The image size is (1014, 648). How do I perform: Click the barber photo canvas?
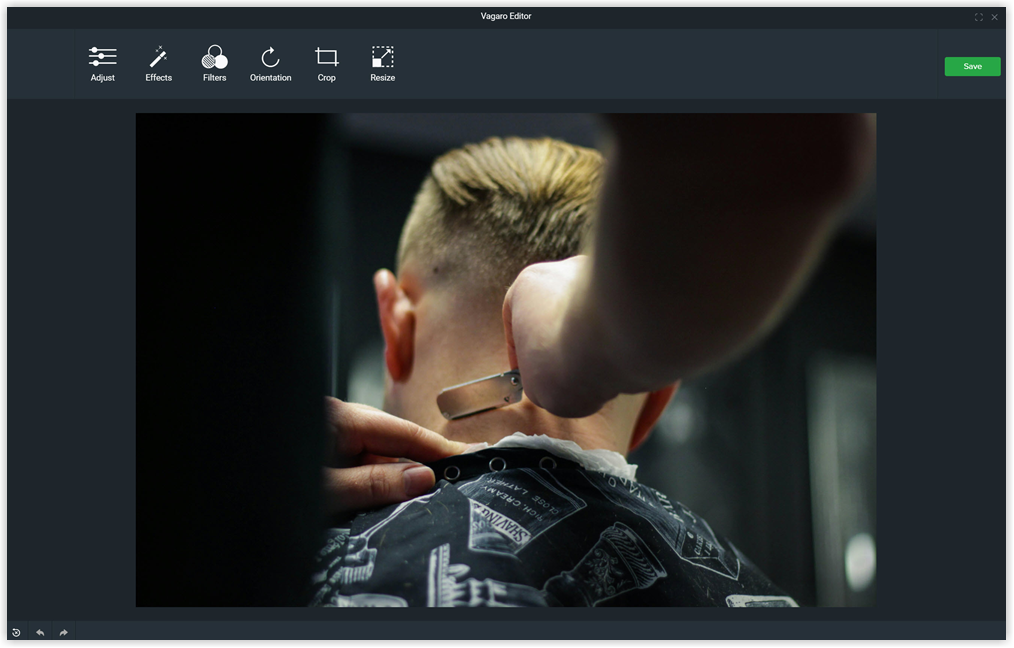506,360
